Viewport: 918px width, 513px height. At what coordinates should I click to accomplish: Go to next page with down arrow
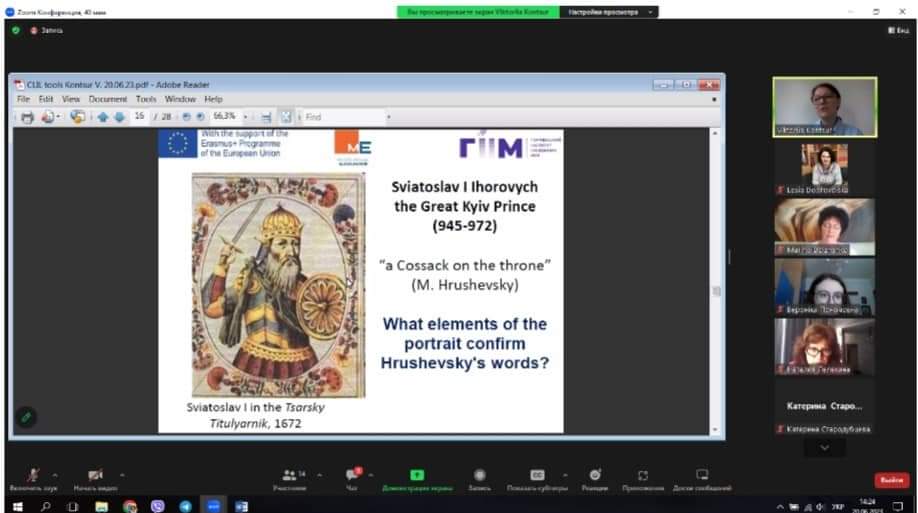coord(119,117)
